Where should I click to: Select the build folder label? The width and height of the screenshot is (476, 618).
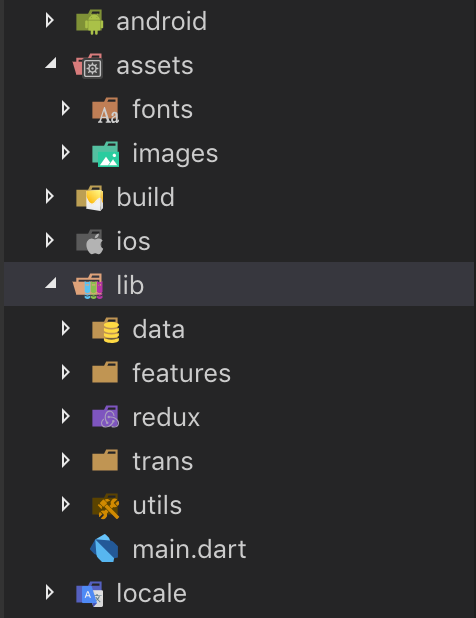145,197
